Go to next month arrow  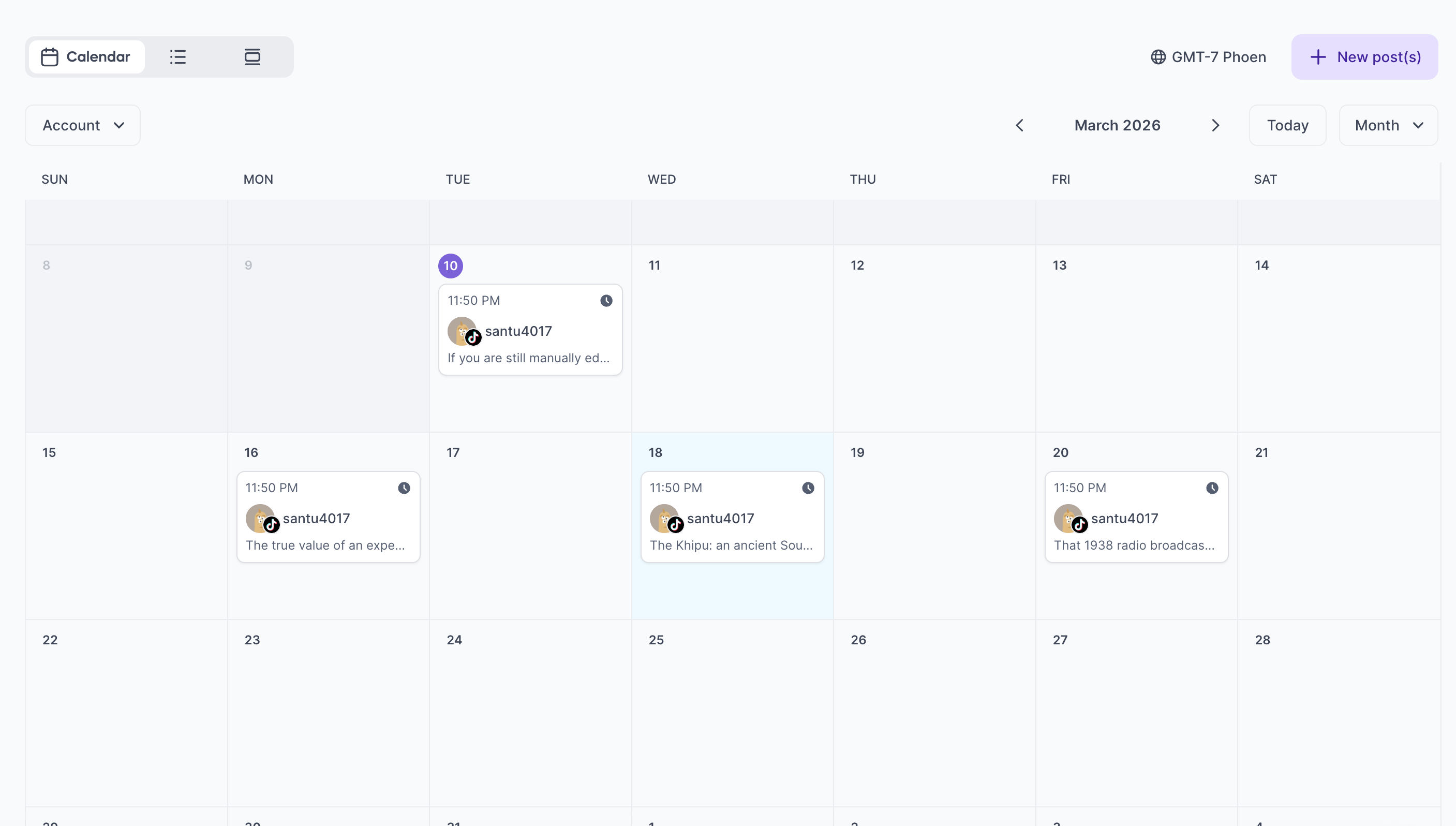click(1215, 125)
